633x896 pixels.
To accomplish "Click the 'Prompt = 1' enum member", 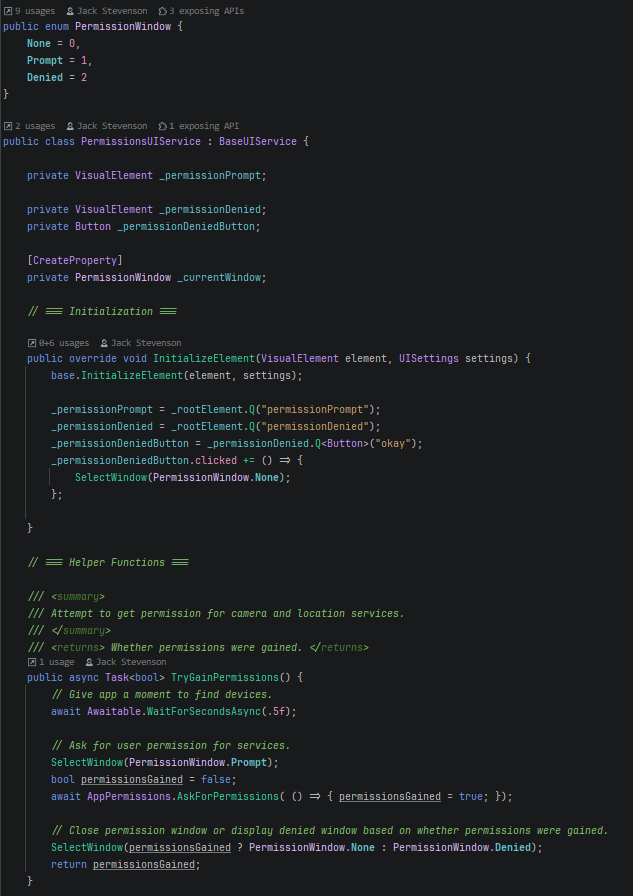I will point(59,60).
